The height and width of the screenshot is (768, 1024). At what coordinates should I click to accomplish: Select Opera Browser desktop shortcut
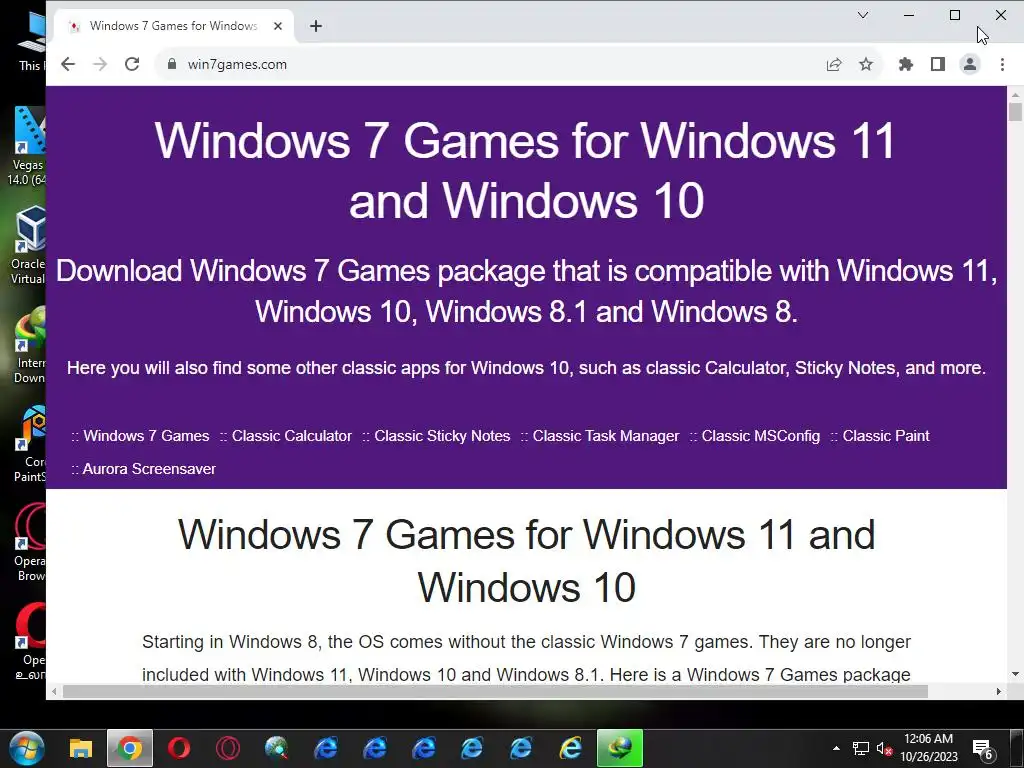30,543
